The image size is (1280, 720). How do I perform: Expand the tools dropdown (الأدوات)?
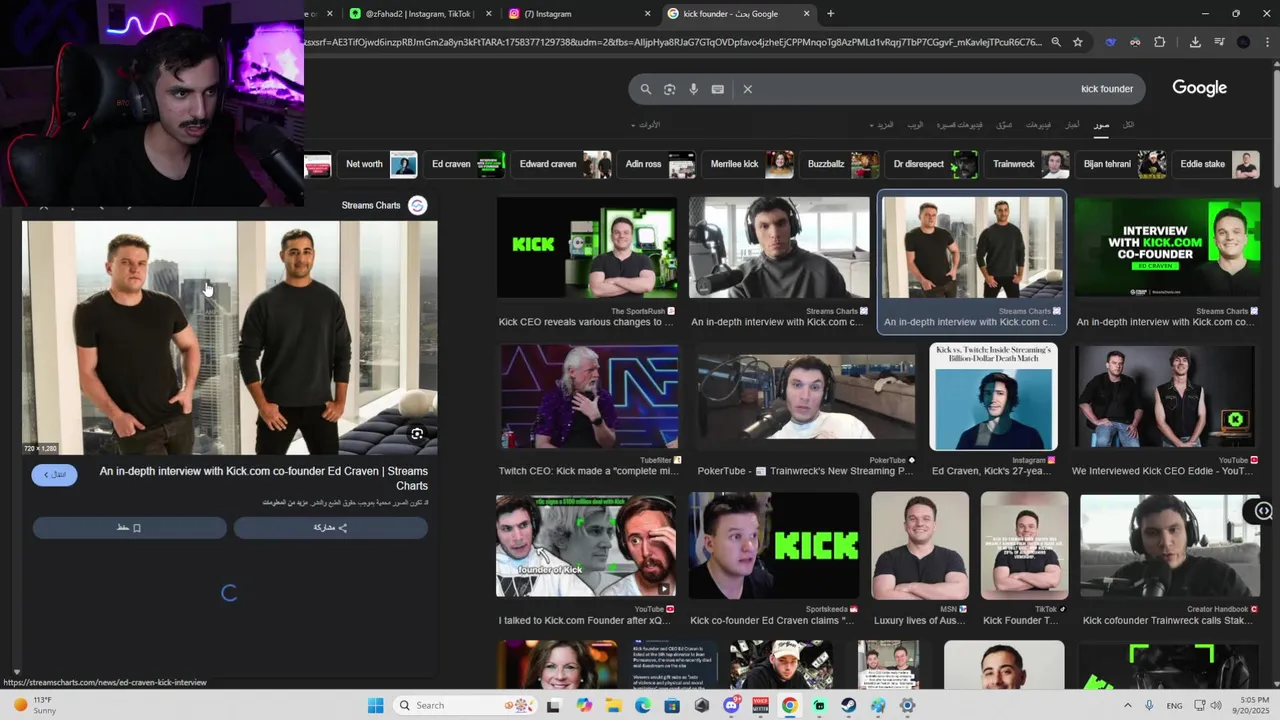pyautogui.click(x=646, y=125)
